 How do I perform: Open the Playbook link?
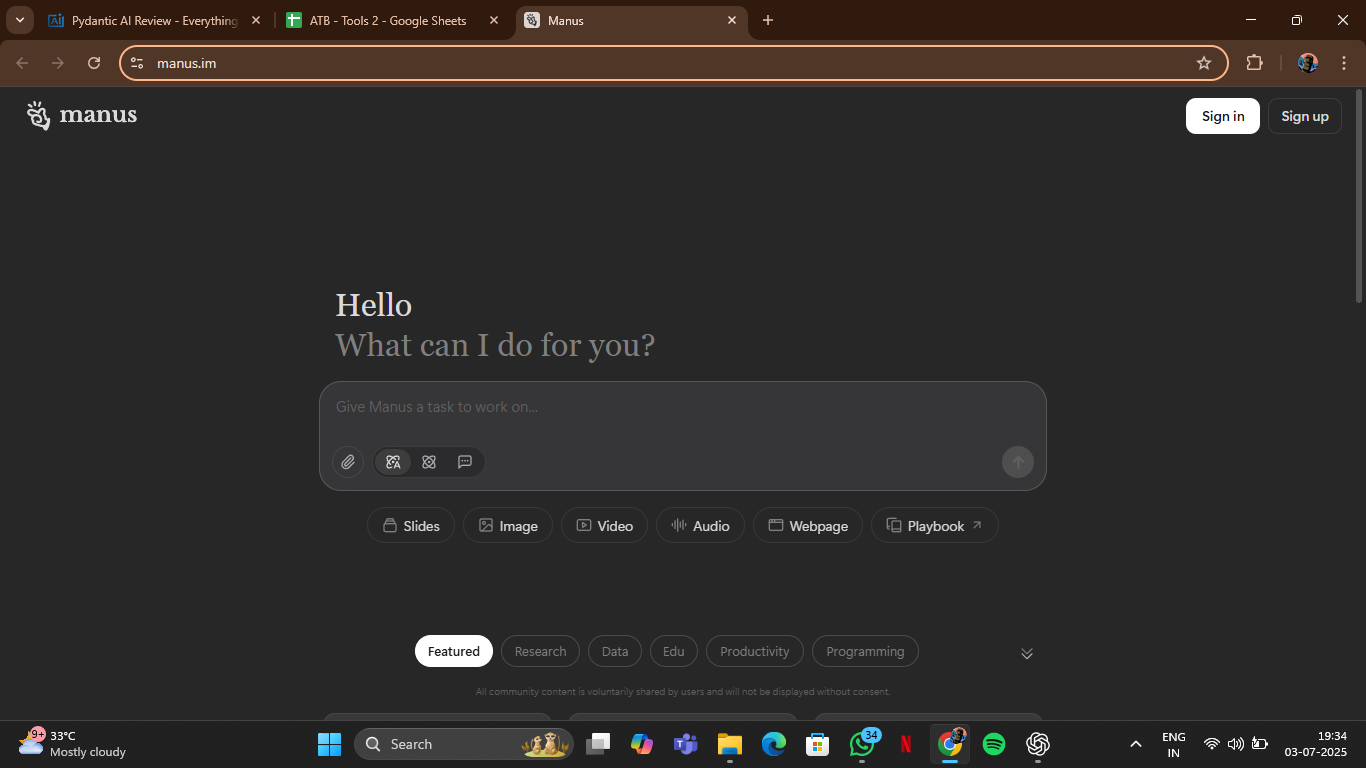pyautogui.click(x=935, y=526)
